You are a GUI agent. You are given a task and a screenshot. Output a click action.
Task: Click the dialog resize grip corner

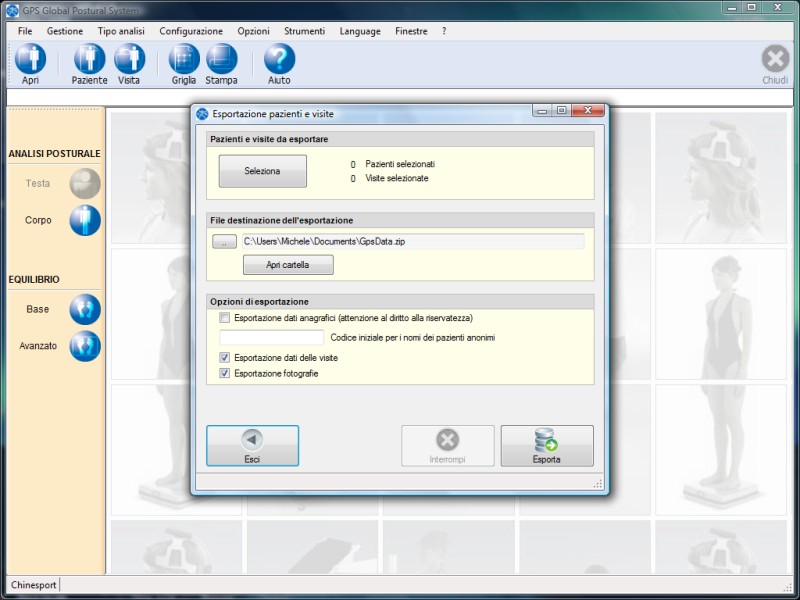coord(597,483)
